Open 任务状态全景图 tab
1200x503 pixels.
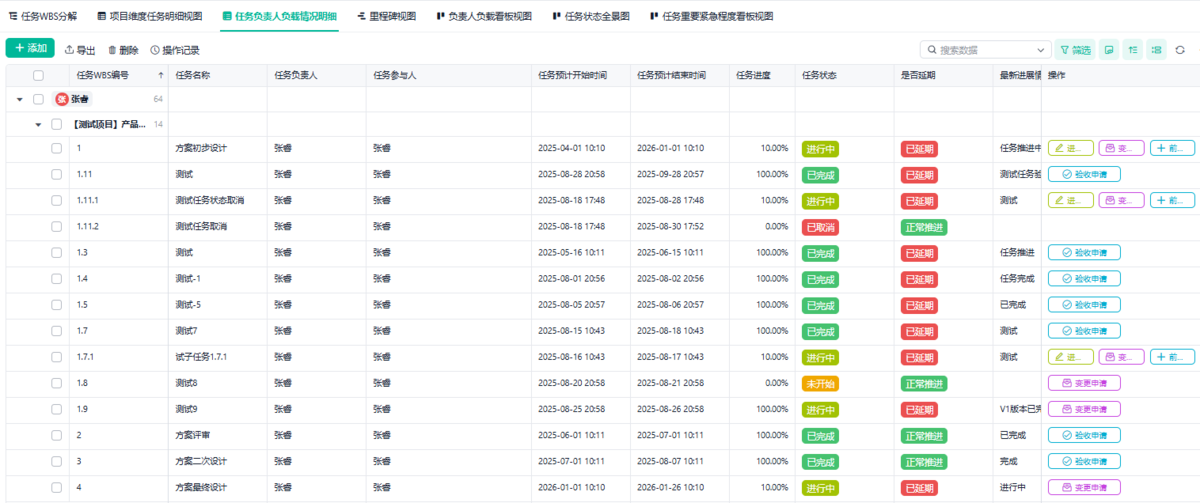(591, 16)
